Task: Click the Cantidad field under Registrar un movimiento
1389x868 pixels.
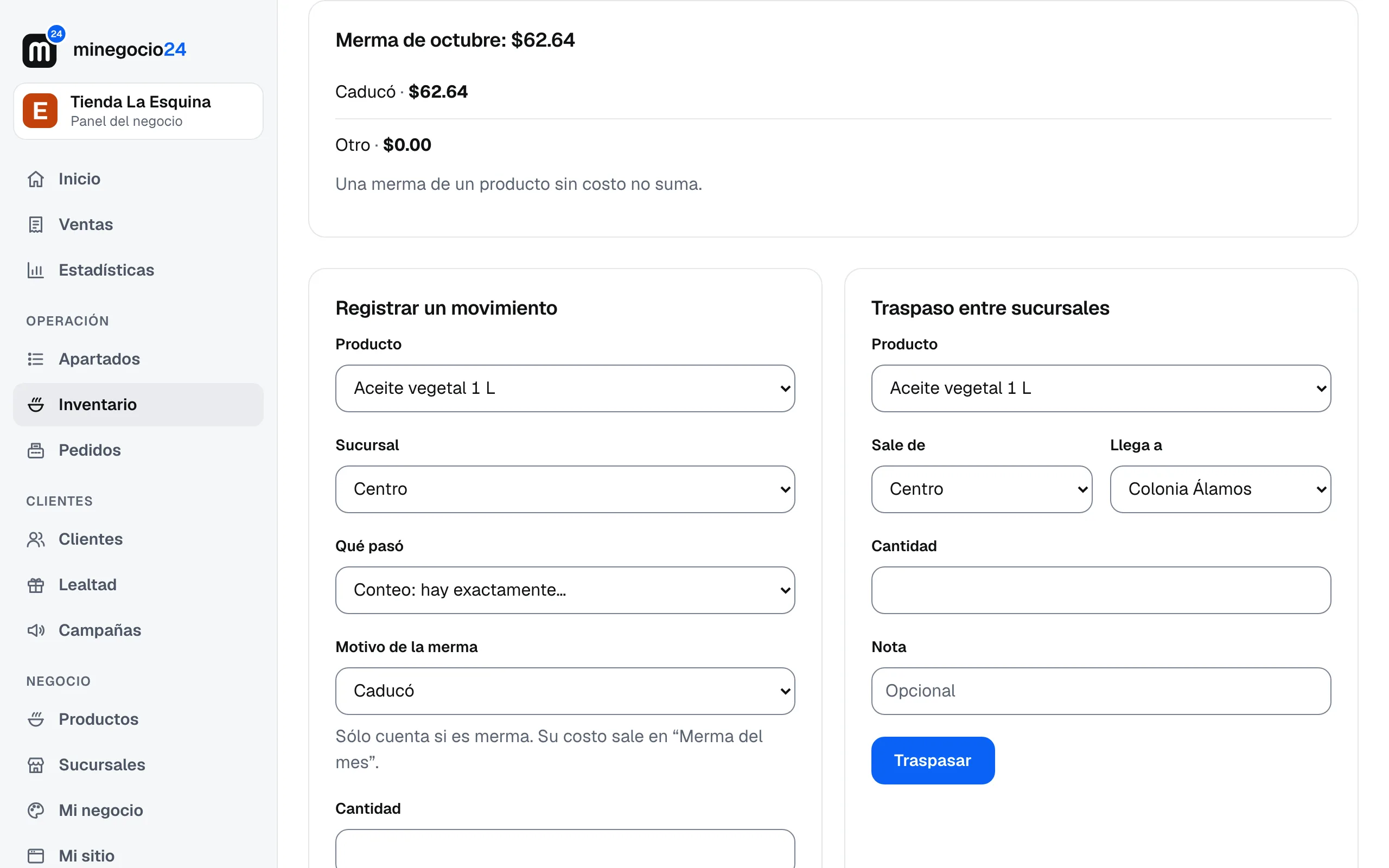Action: [x=565, y=848]
